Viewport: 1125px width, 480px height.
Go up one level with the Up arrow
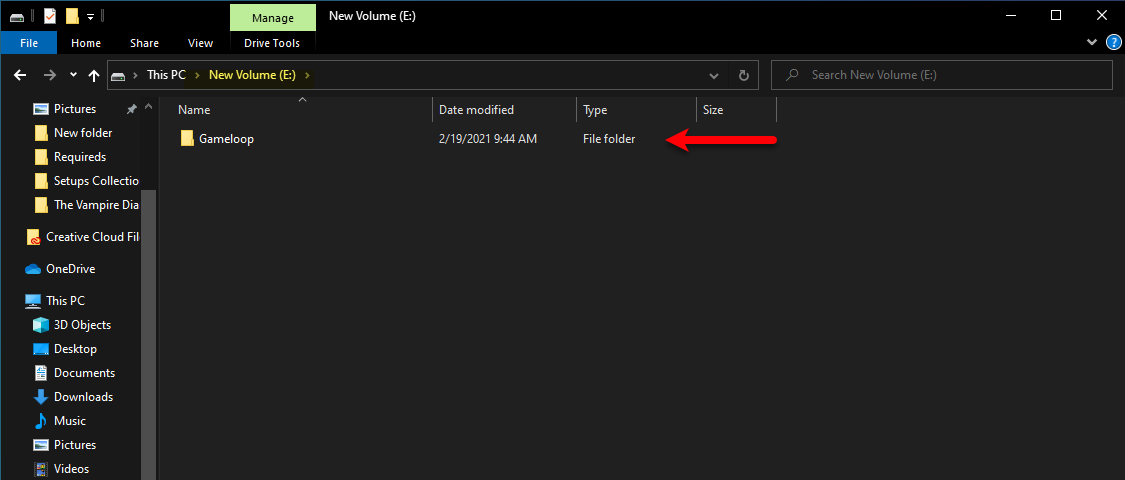pos(94,75)
